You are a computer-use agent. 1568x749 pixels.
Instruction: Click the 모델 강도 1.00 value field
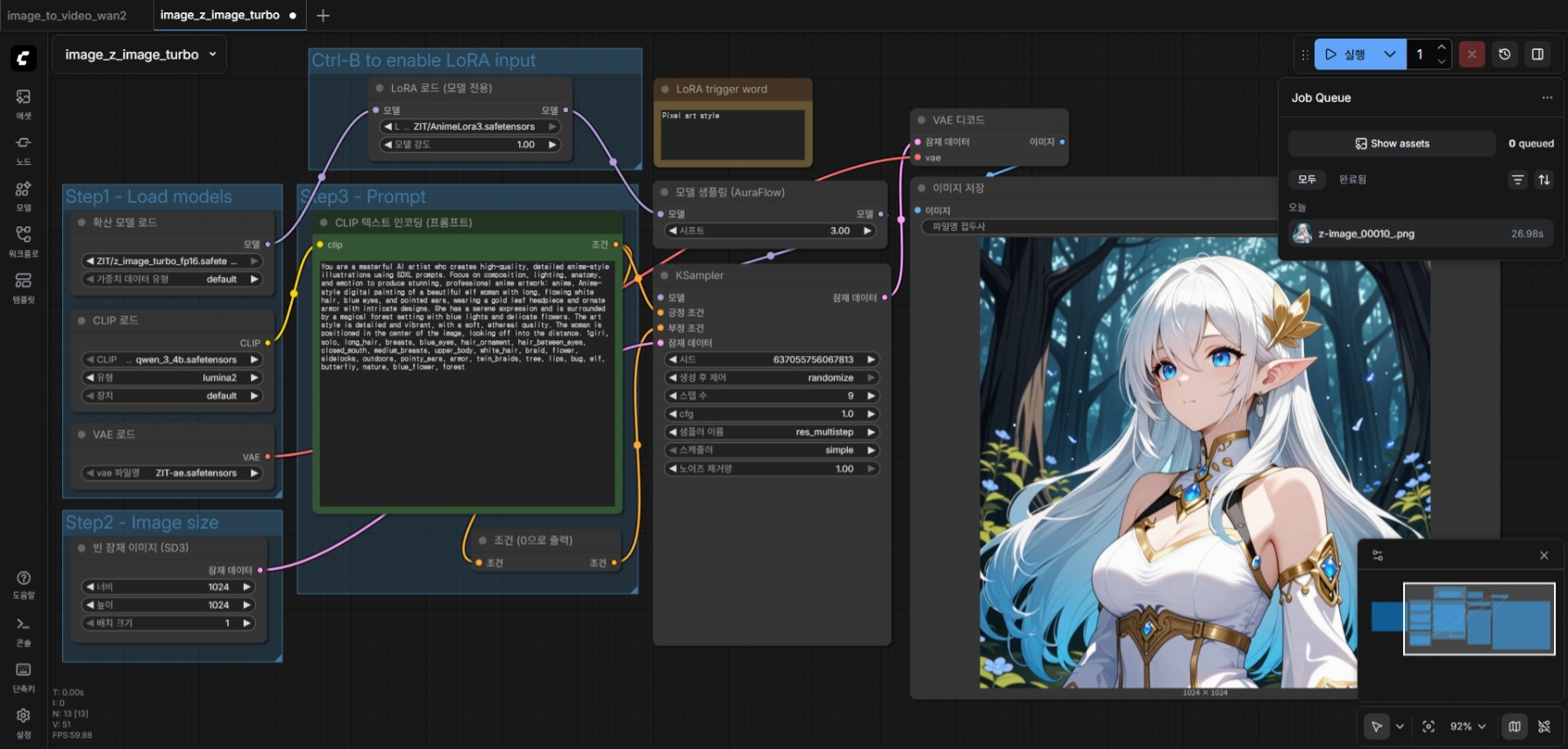coord(470,145)
